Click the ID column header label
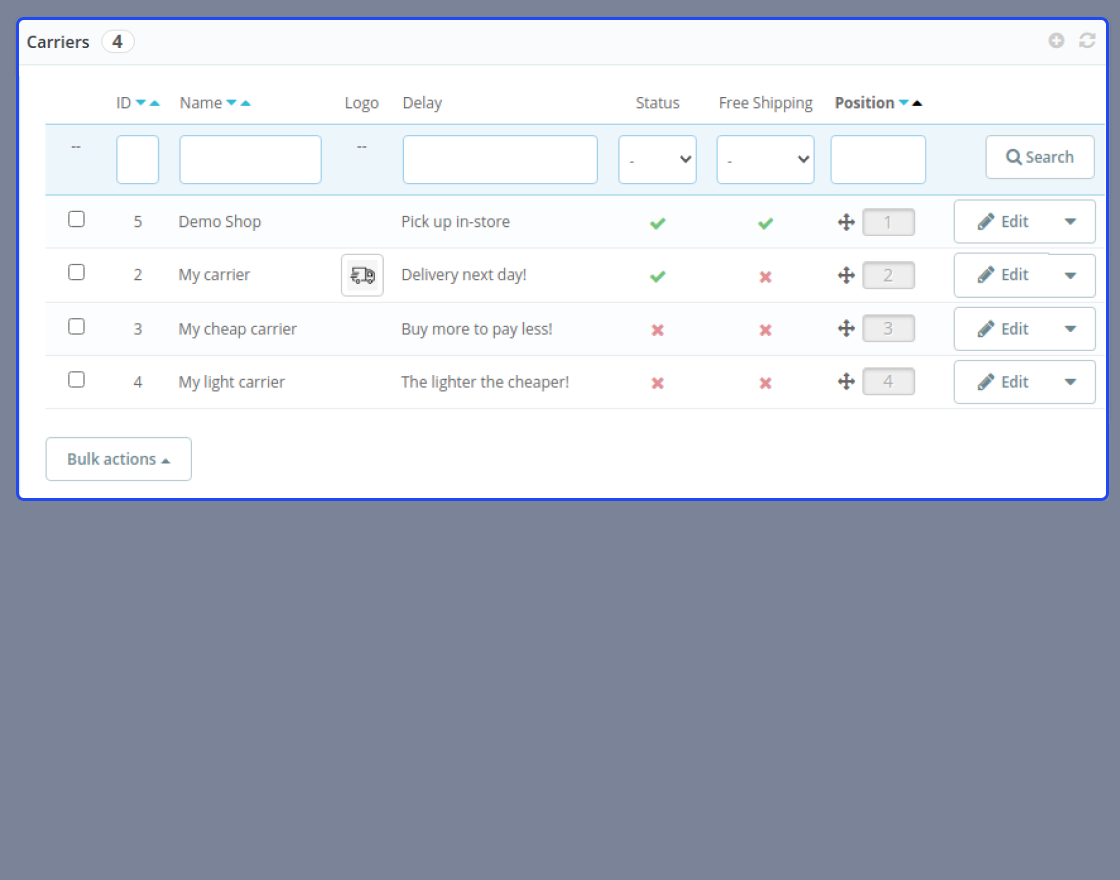 pos(124,103)
